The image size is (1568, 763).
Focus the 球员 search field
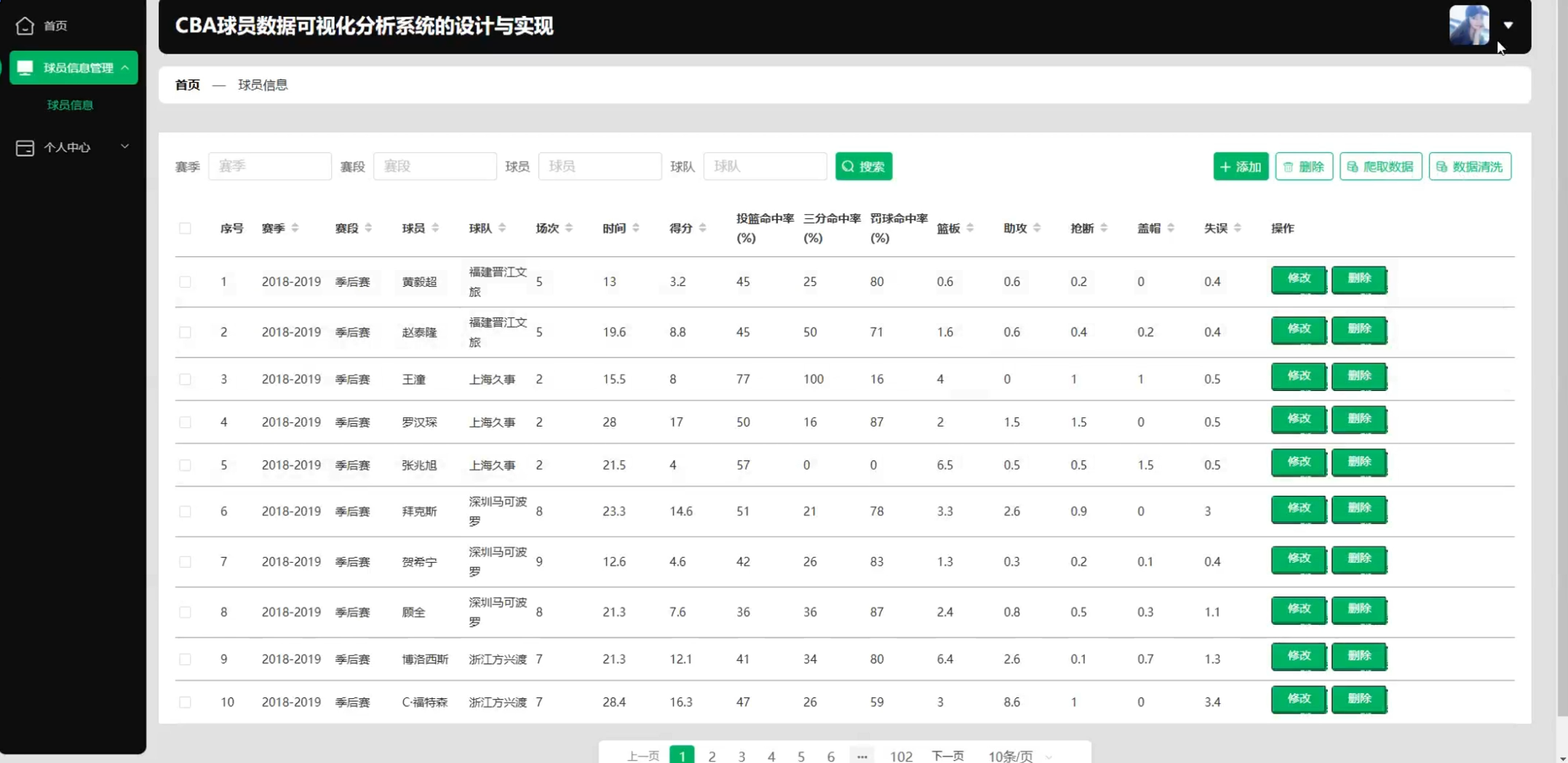click(x=600, y=166)
